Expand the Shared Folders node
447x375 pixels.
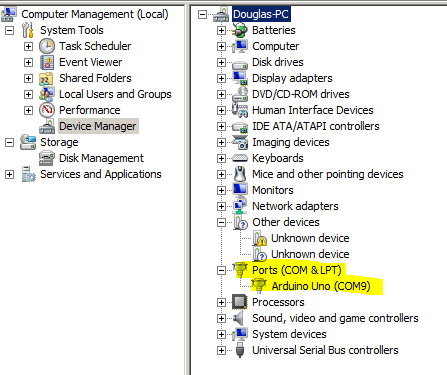click(28, 78)
